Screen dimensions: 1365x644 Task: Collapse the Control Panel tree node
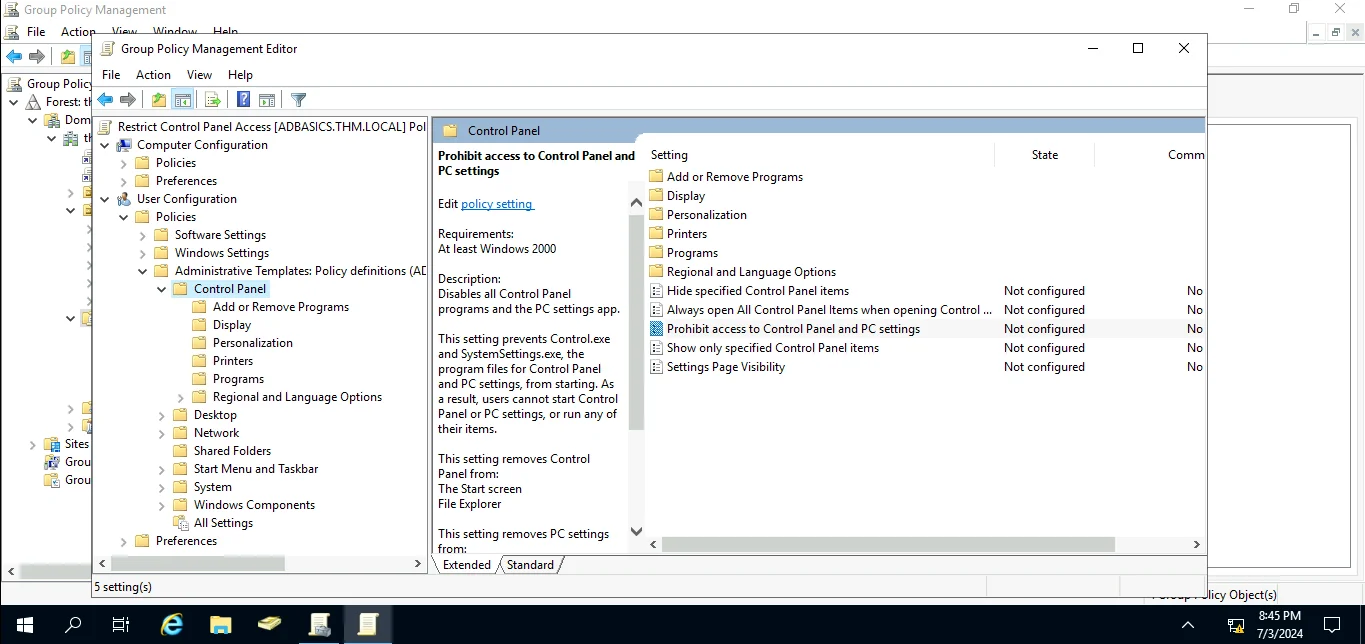tap(162, 289)
